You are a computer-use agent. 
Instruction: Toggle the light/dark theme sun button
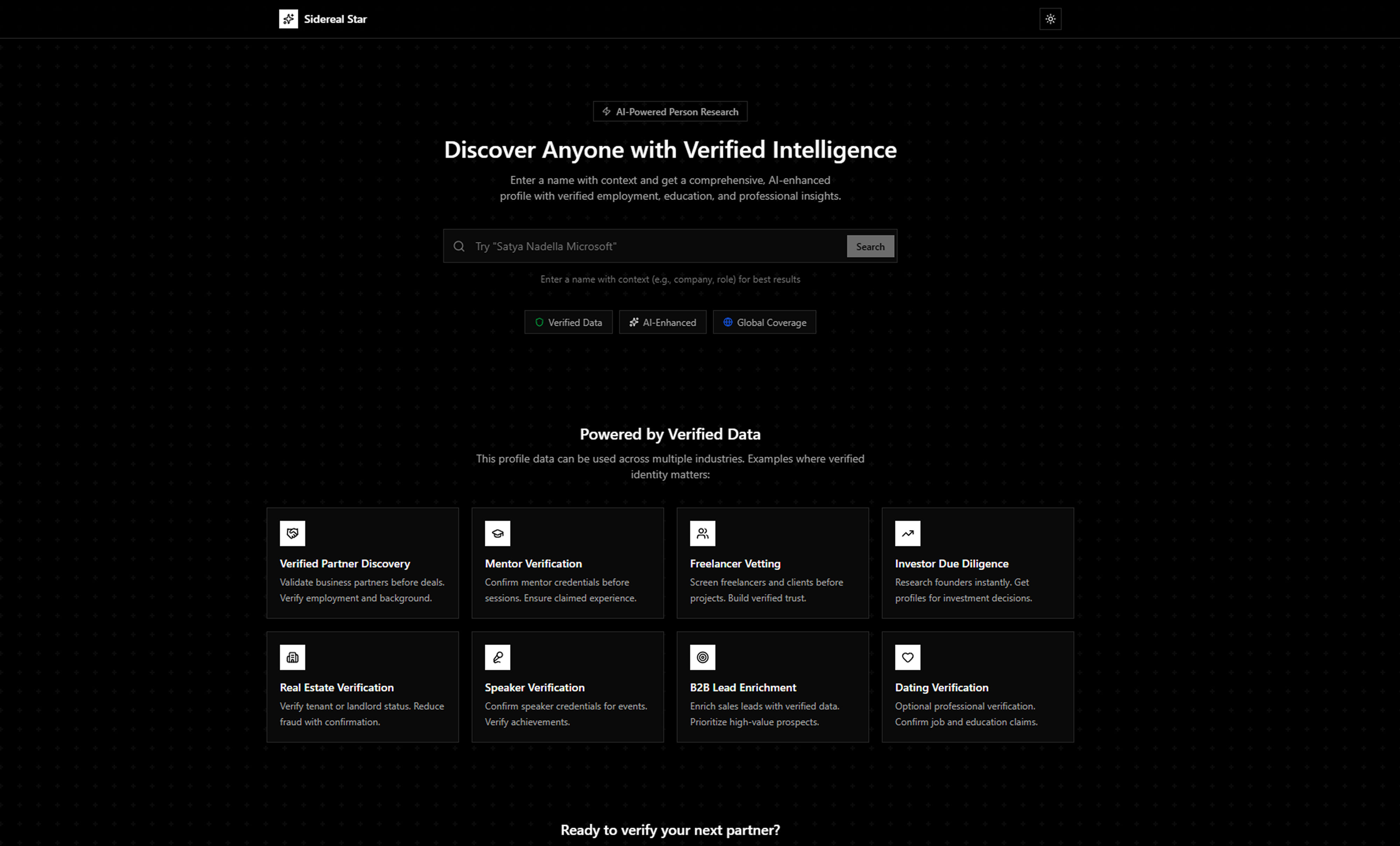pyautogui.click(x=1049, y=19)
